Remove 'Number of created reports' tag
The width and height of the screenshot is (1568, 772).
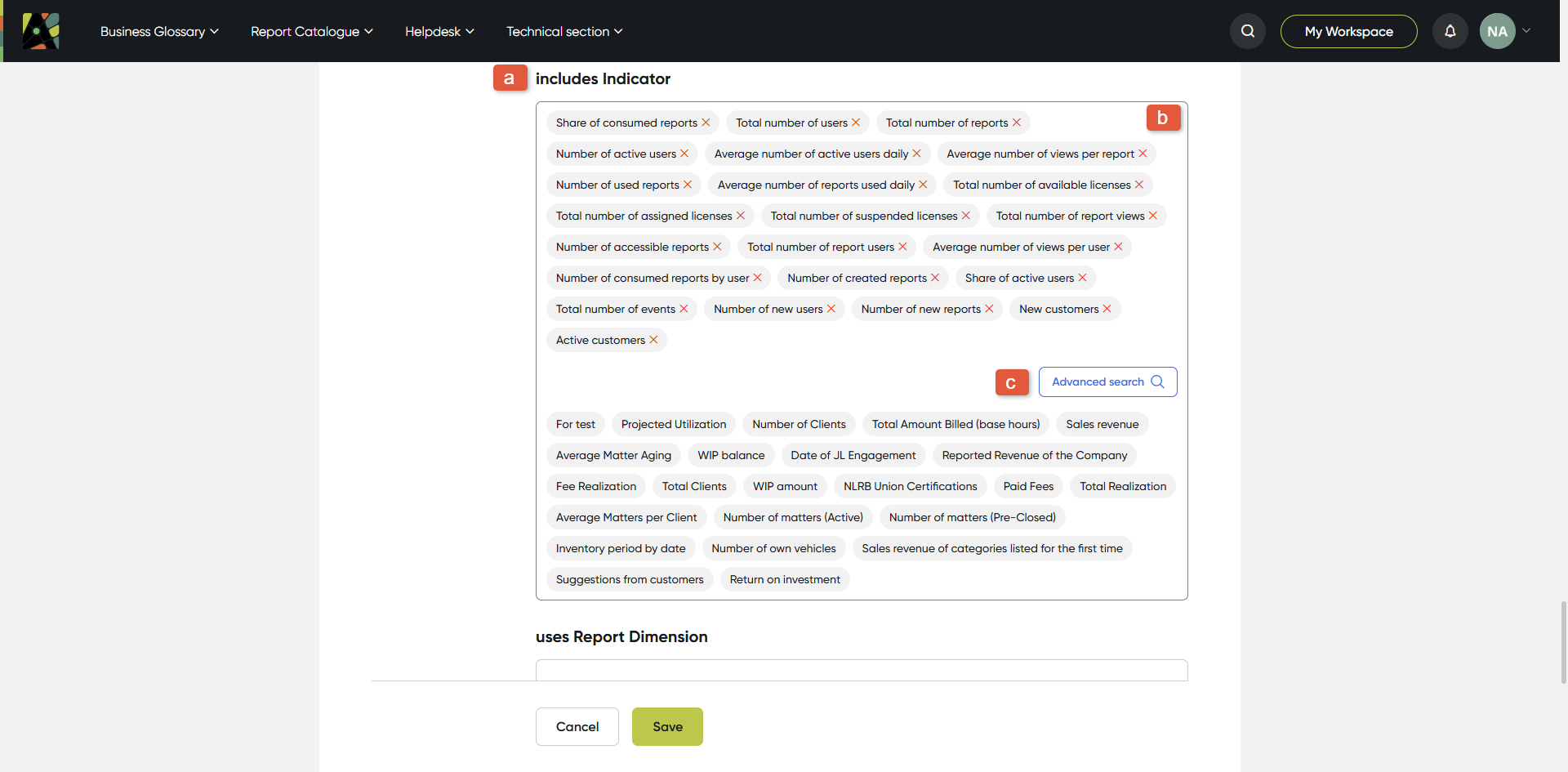(935, 278)
